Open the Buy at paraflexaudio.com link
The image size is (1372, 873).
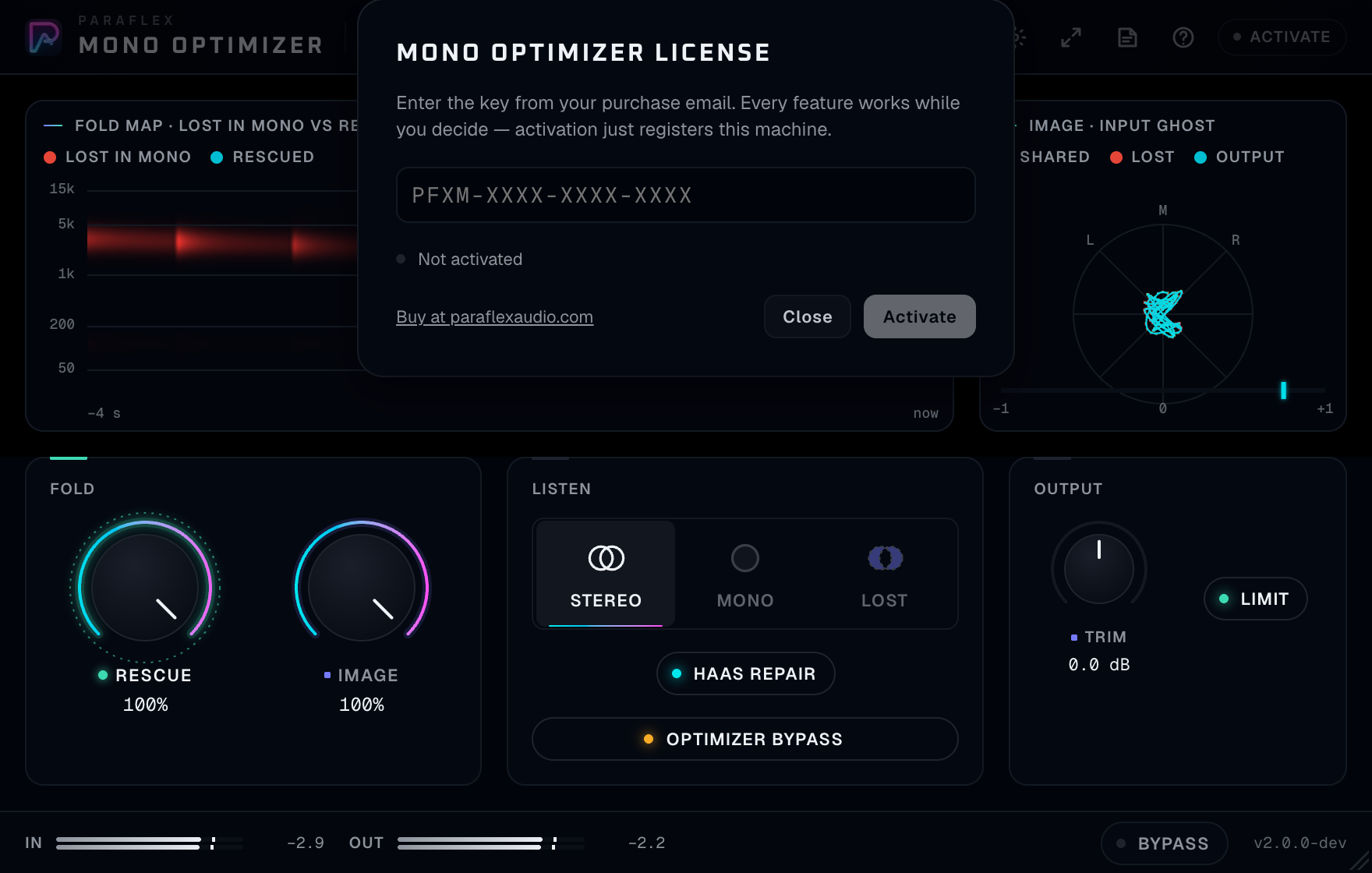click(494, 316)
